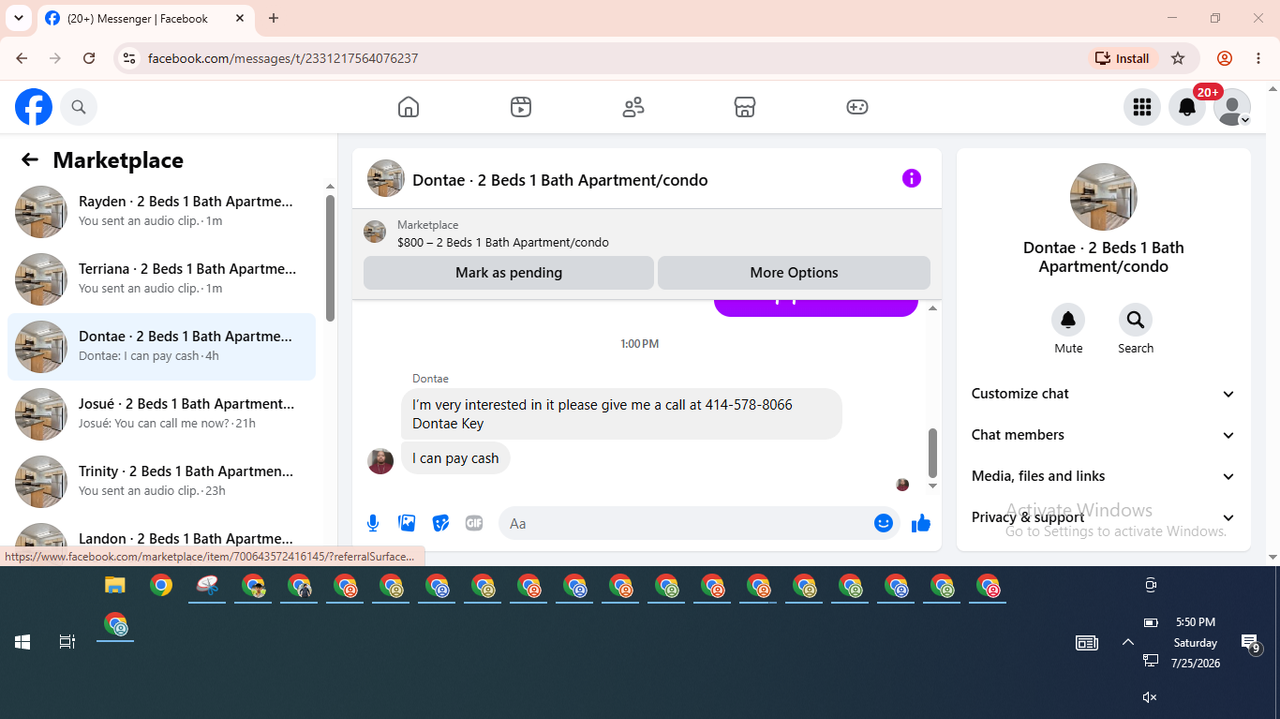Expand Customize chat section
The width and height of the screenshot is (1280, 719).
(1103, 394)
